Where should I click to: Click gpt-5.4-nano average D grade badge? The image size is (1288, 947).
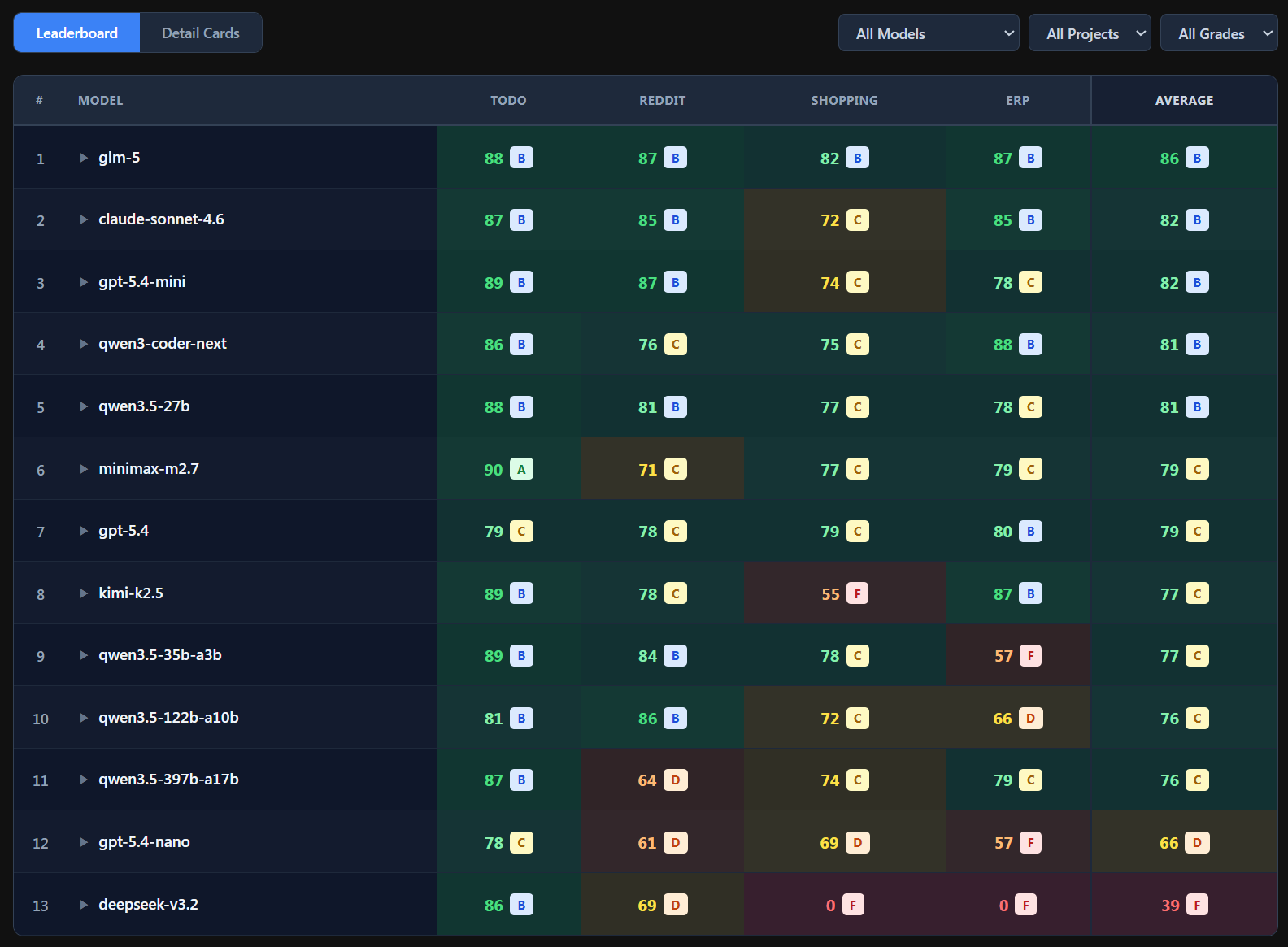1197,843
